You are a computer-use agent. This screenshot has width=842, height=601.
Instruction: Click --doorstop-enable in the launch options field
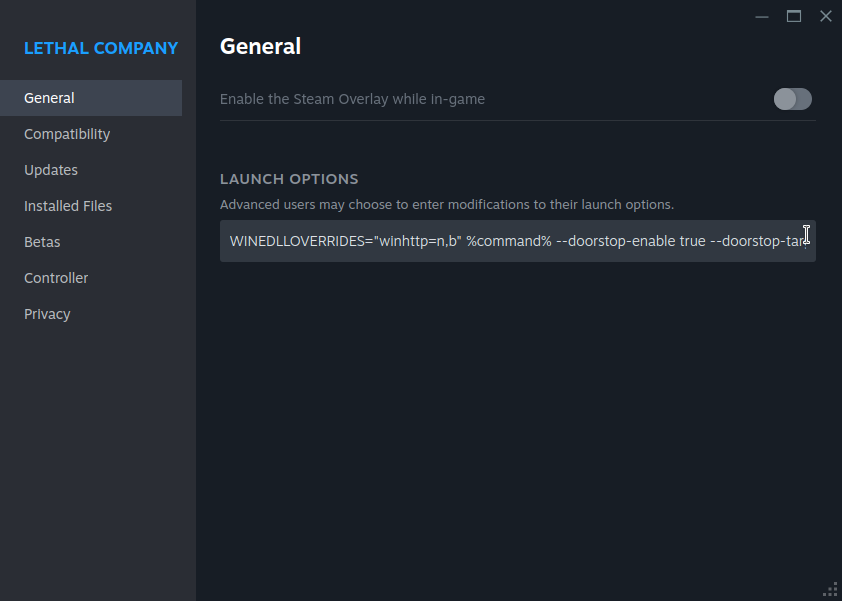[x=616, y=242]
